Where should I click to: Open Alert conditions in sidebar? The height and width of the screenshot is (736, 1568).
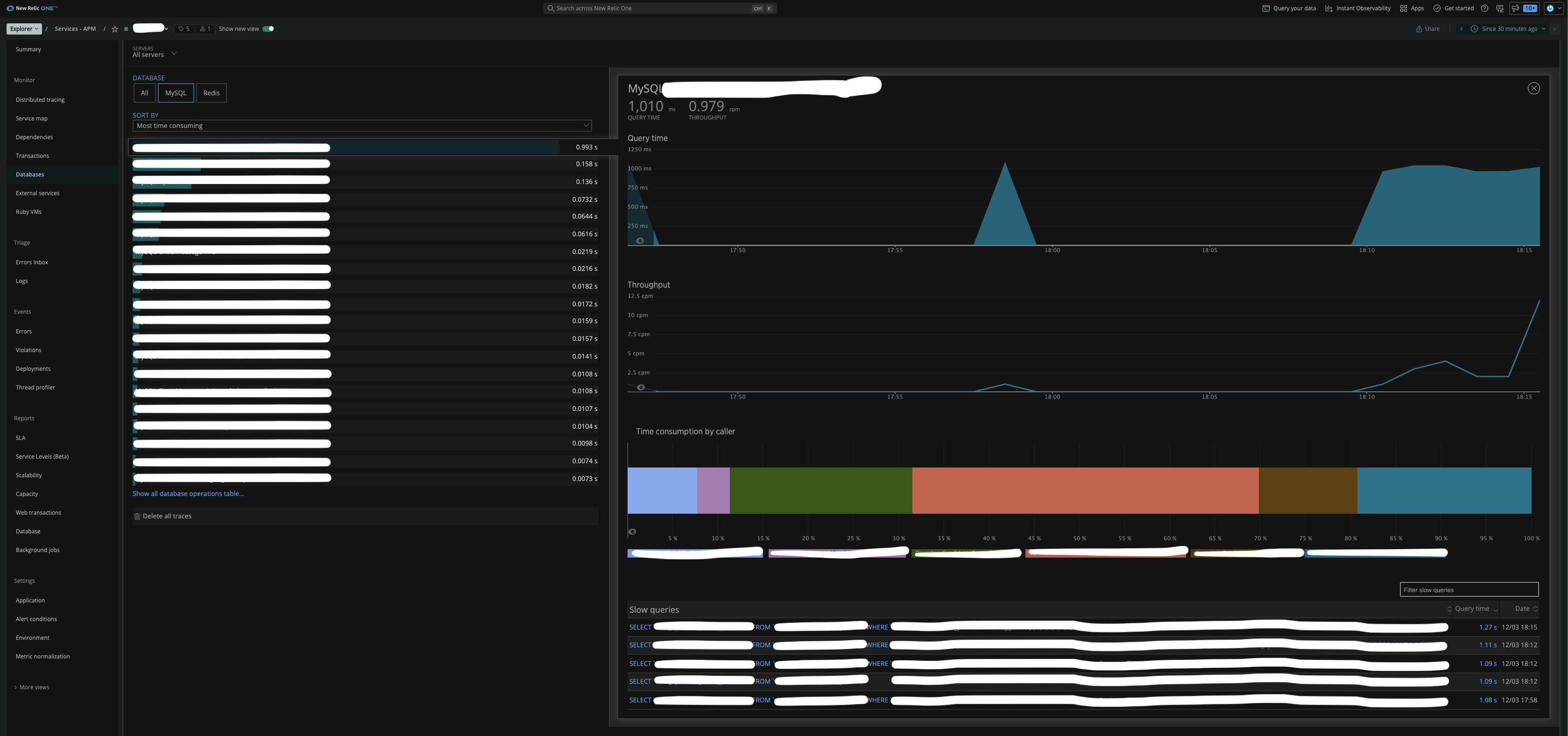[36, 619]
